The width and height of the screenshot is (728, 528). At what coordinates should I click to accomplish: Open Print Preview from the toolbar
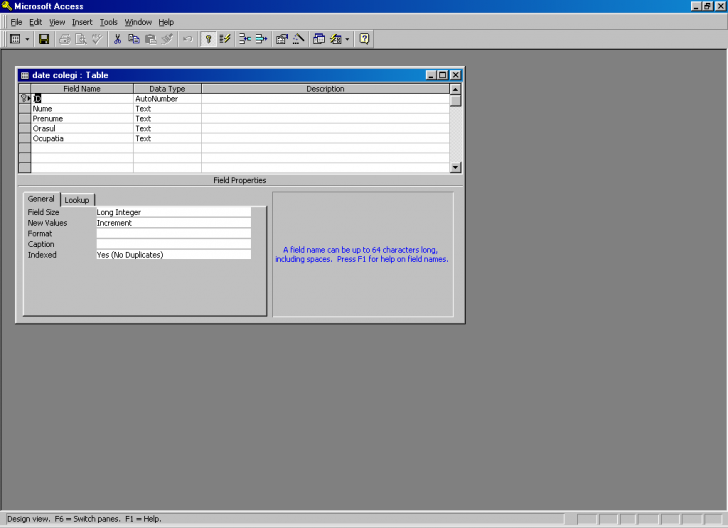(81, 39)
